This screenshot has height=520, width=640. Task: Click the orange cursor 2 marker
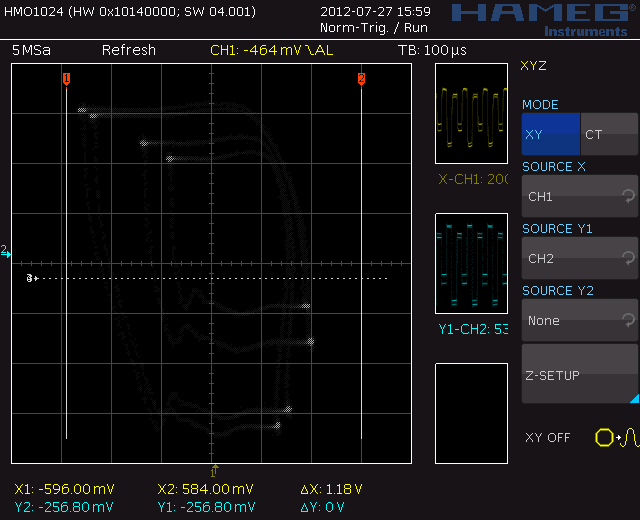click(361, 78)
